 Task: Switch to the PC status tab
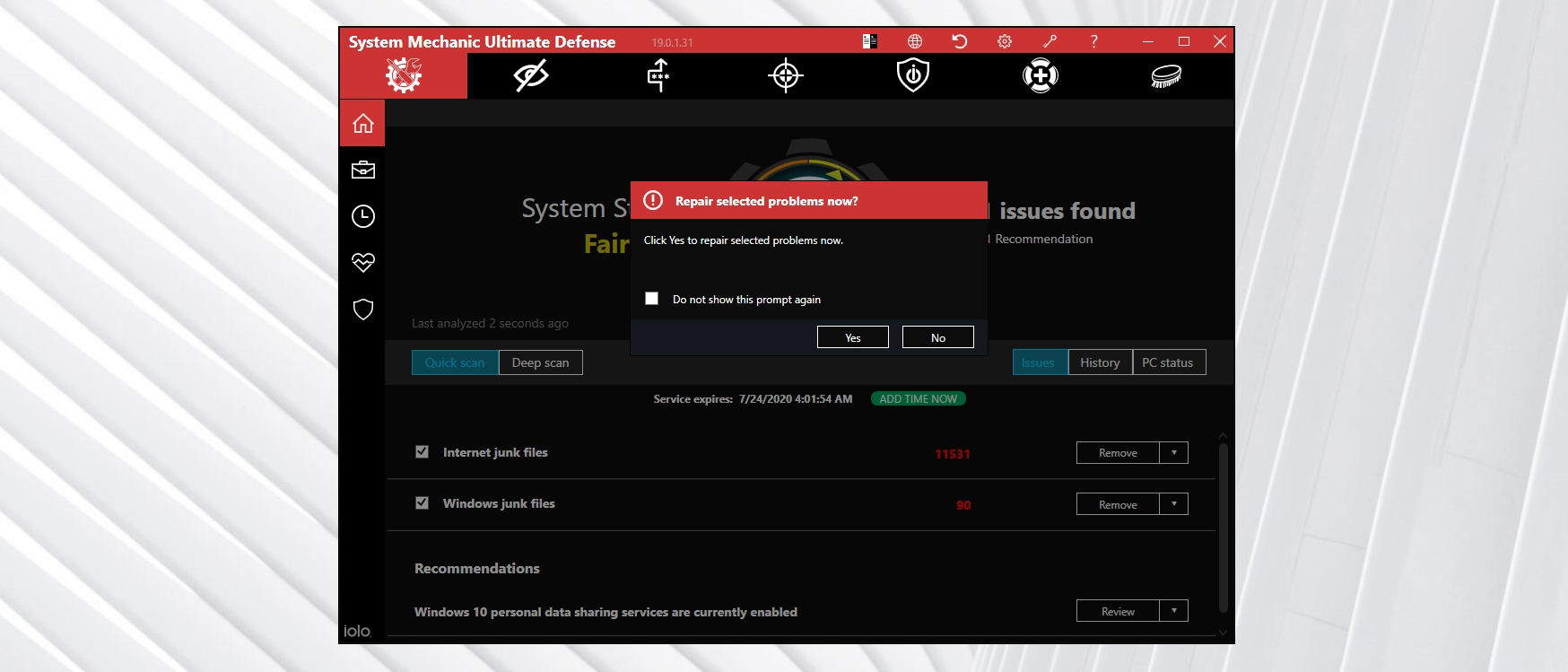pos(1168,362)
